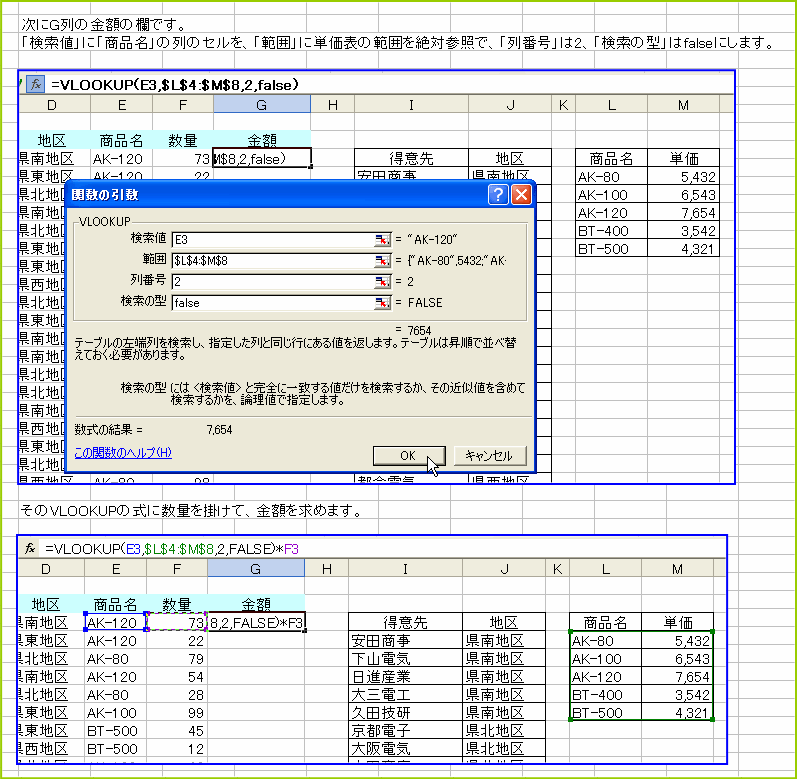Viewport: 797px width, 779px height.
Task: Click collapse-dialog icon beside 範囲 field
Action: (382, 261)
